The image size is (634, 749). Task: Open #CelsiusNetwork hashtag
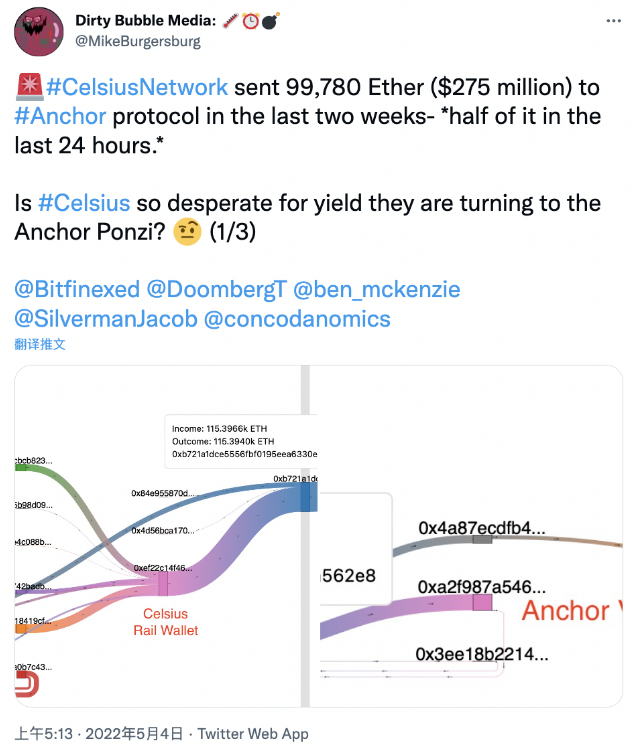(137, 87)
